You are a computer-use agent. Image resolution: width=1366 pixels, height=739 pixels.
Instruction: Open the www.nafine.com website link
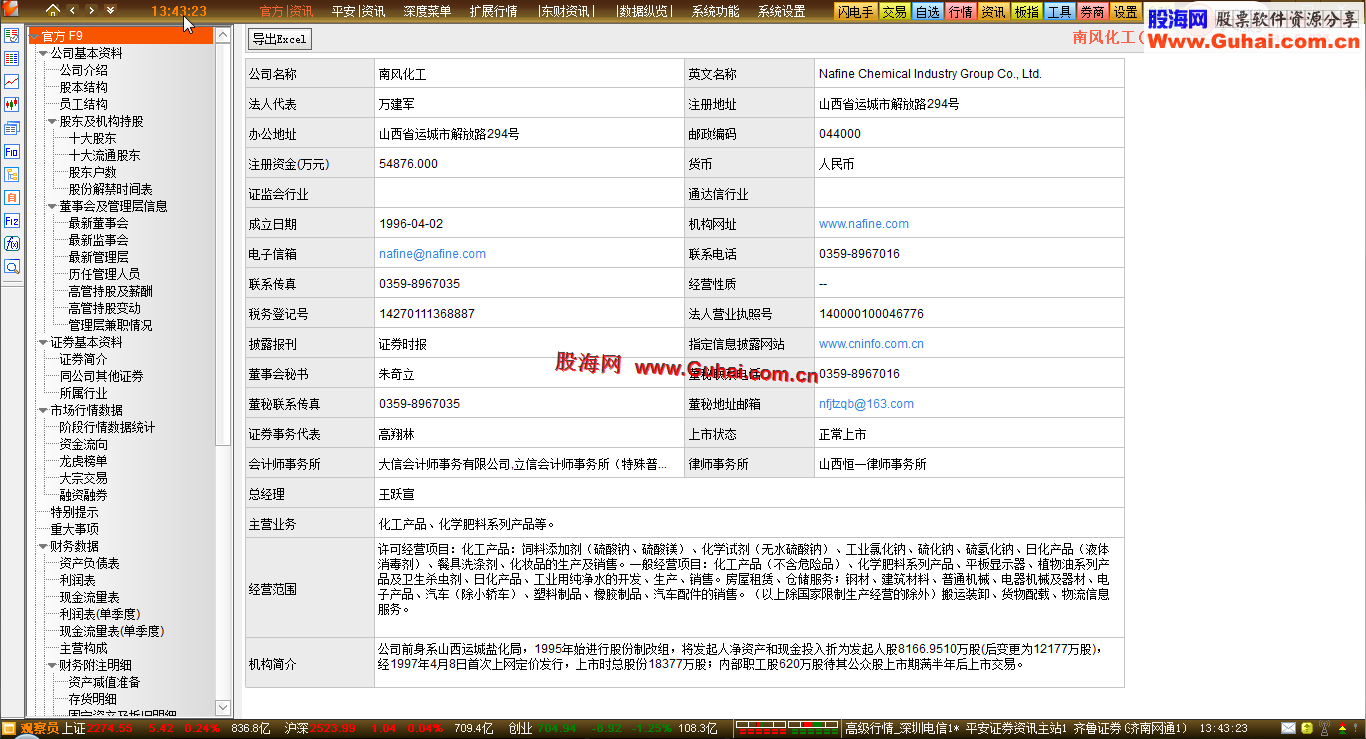click(x=864, y=224)
